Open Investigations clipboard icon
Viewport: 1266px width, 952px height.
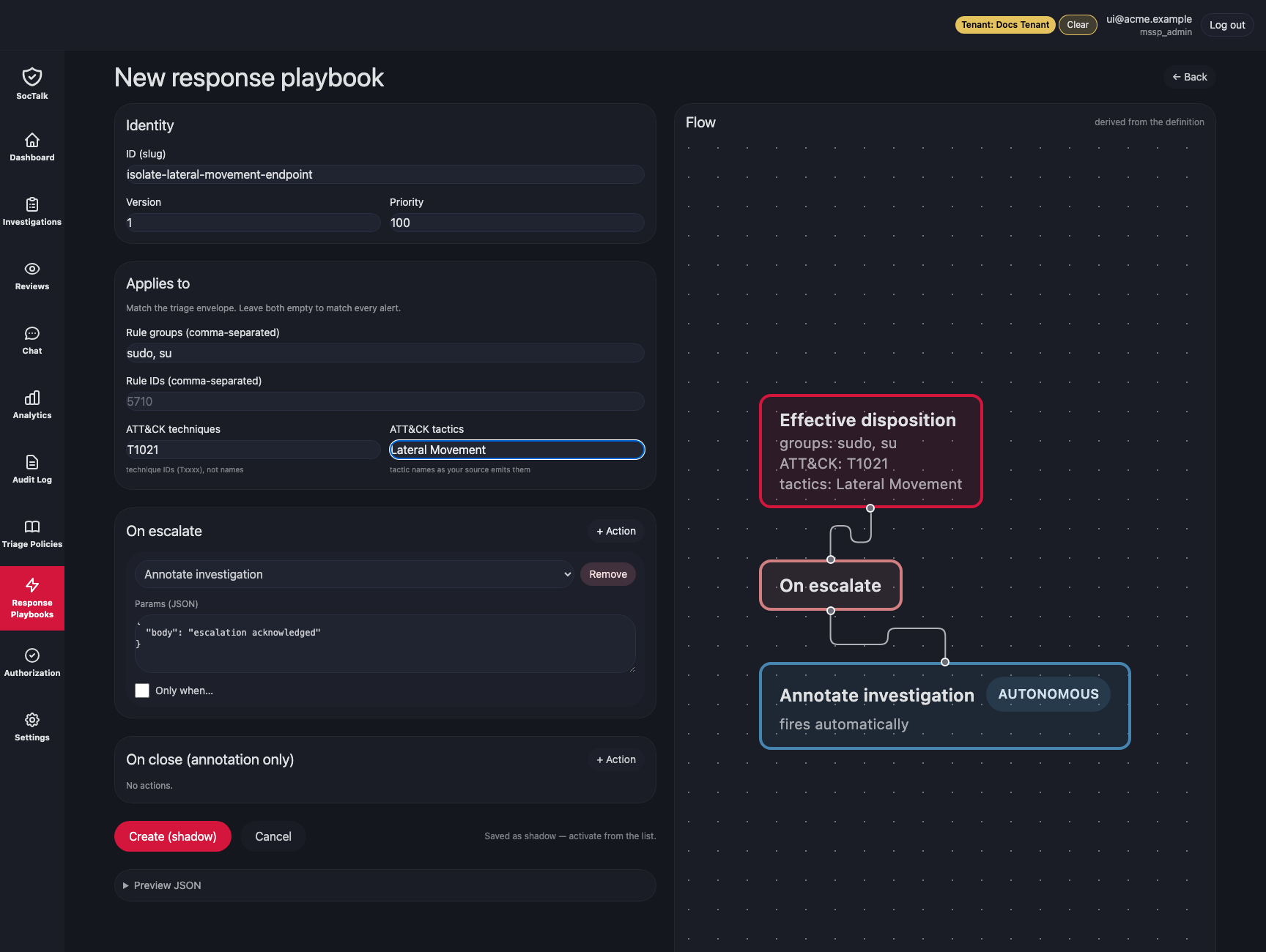pos(32,204)
